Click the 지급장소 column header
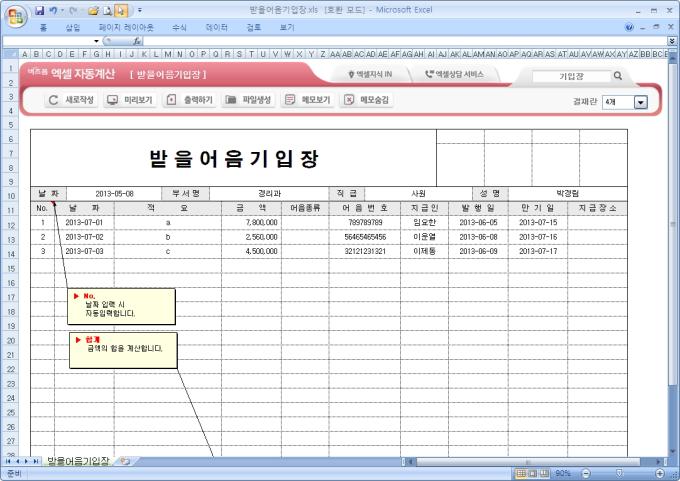The width and height of the screenshot is (680, 481). click(x=598, y=208)
